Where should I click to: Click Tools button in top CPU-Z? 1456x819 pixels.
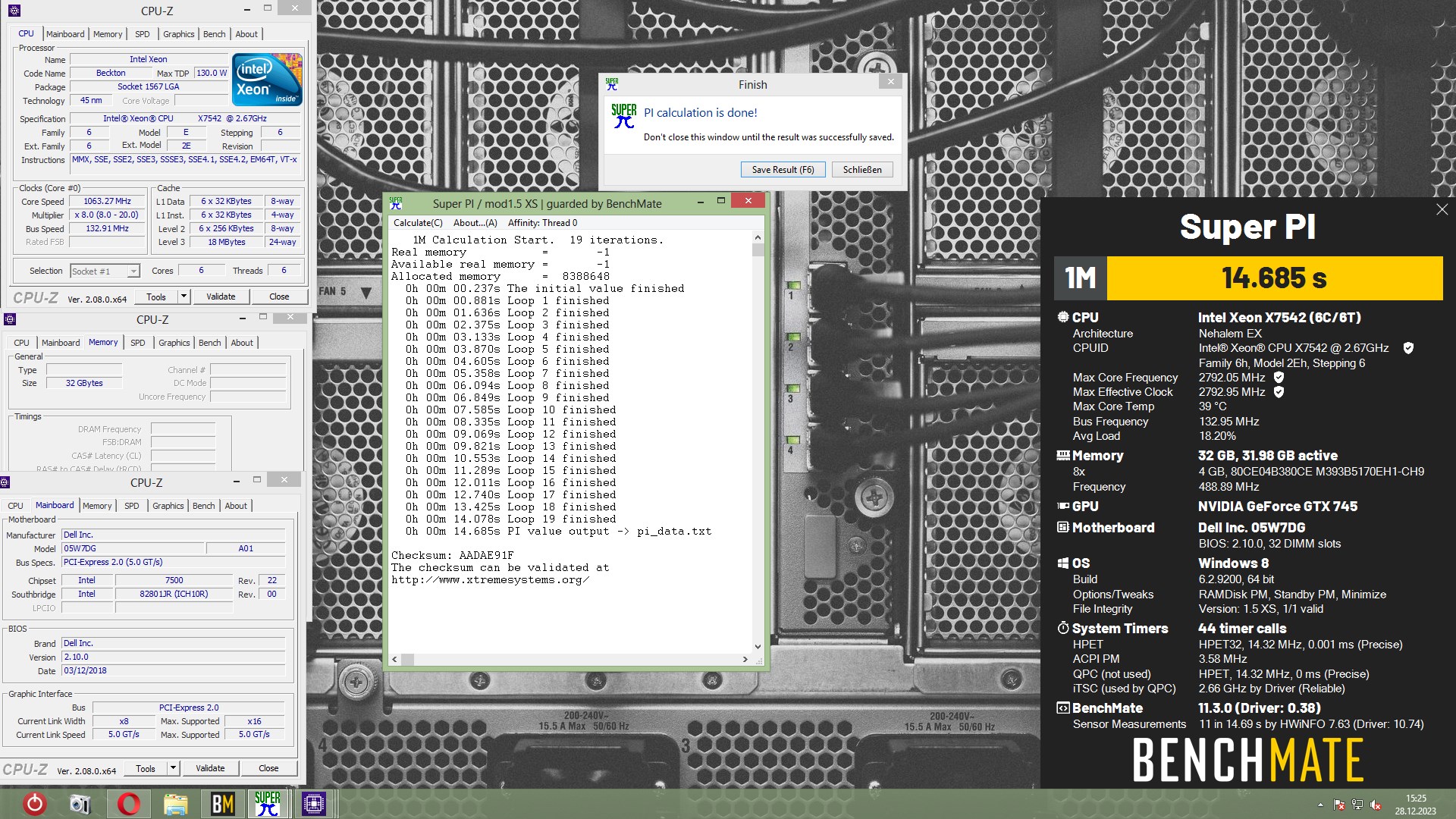pos(156,297)
